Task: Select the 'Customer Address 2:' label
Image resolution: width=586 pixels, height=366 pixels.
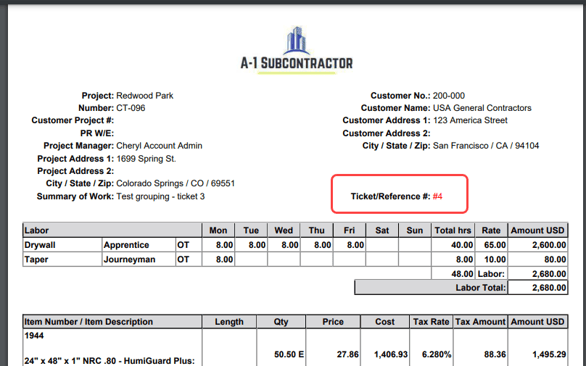Action: [x=386, y=133]
